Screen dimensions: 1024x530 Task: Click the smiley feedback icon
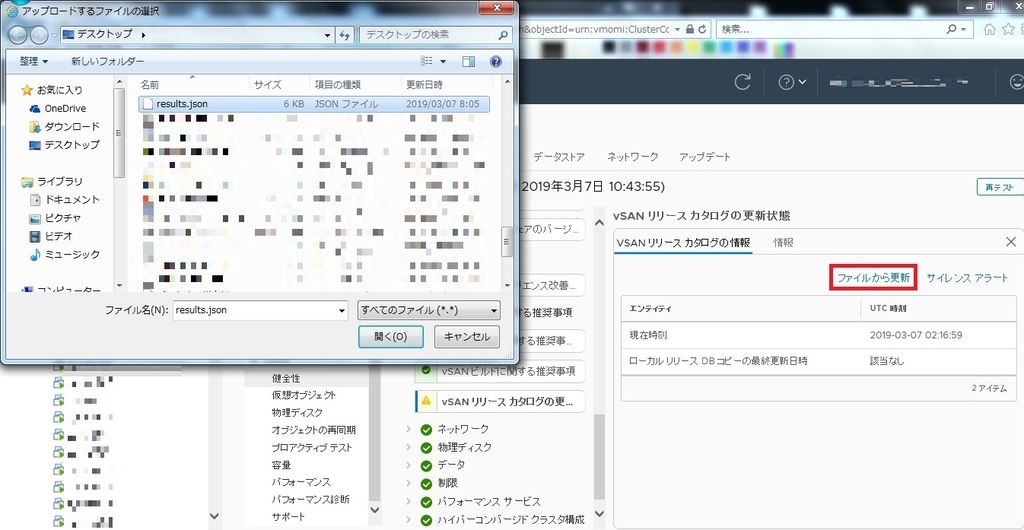click(1016, 82)
